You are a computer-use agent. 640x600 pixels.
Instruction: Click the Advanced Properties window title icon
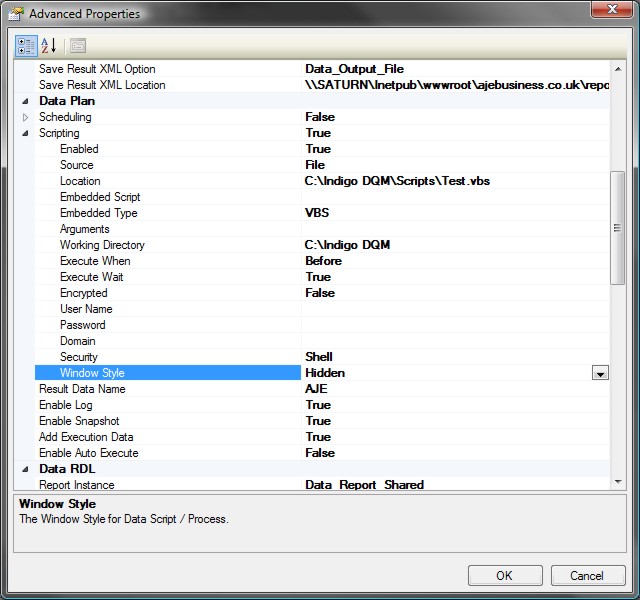pos(16,14)
